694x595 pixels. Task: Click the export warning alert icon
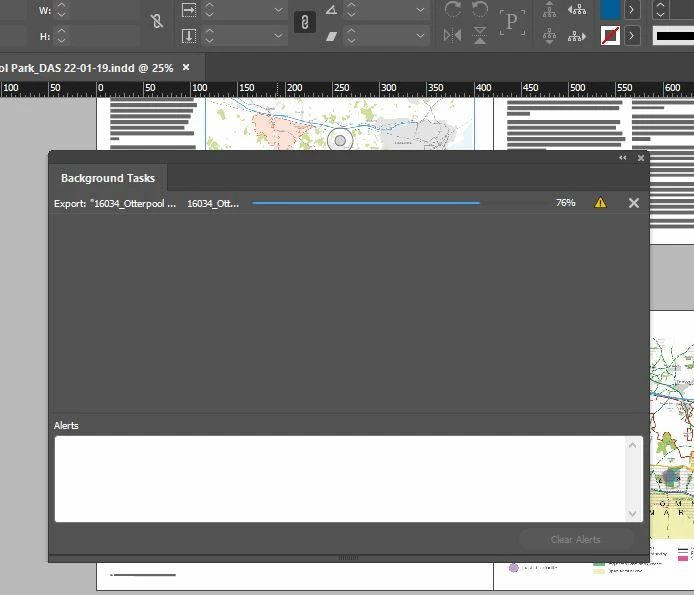tap(600, 203)
